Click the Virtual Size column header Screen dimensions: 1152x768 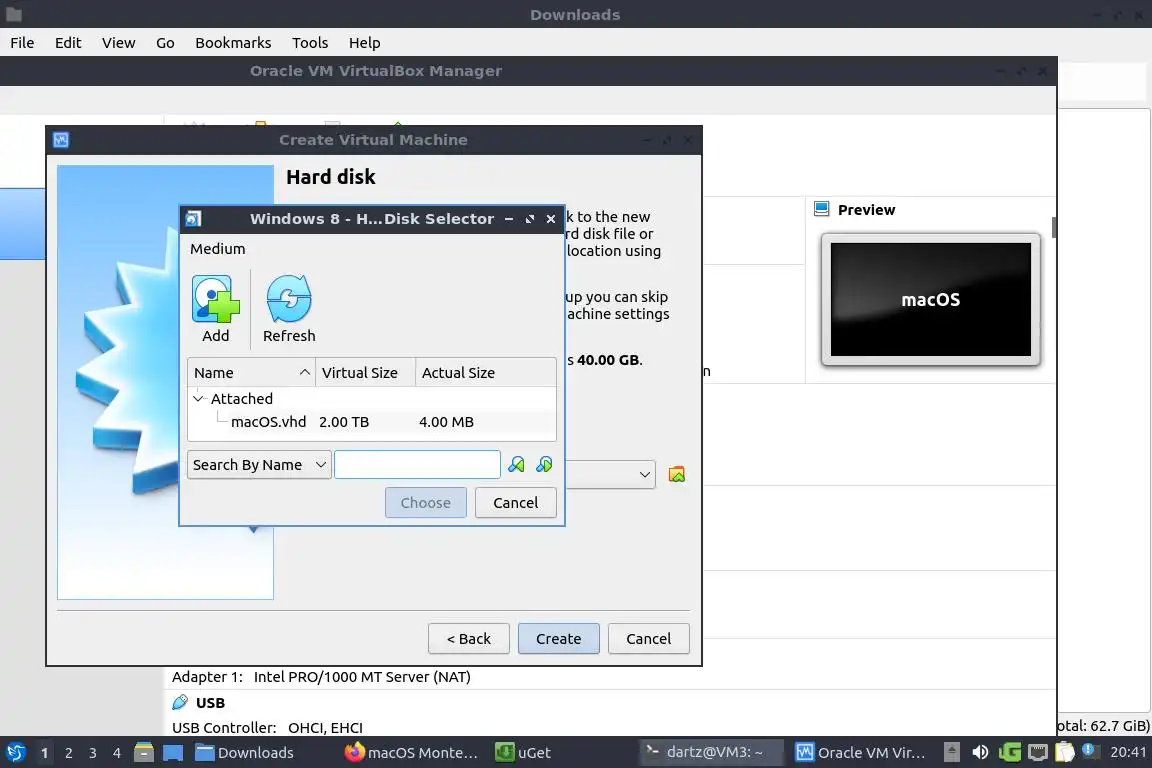pos(365,373)
